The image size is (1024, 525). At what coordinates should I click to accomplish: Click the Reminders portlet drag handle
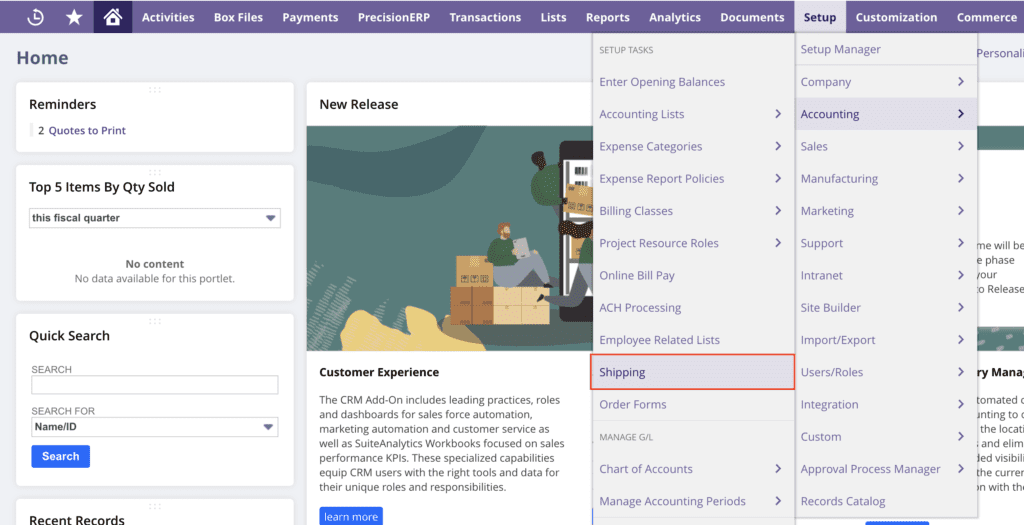155,90
